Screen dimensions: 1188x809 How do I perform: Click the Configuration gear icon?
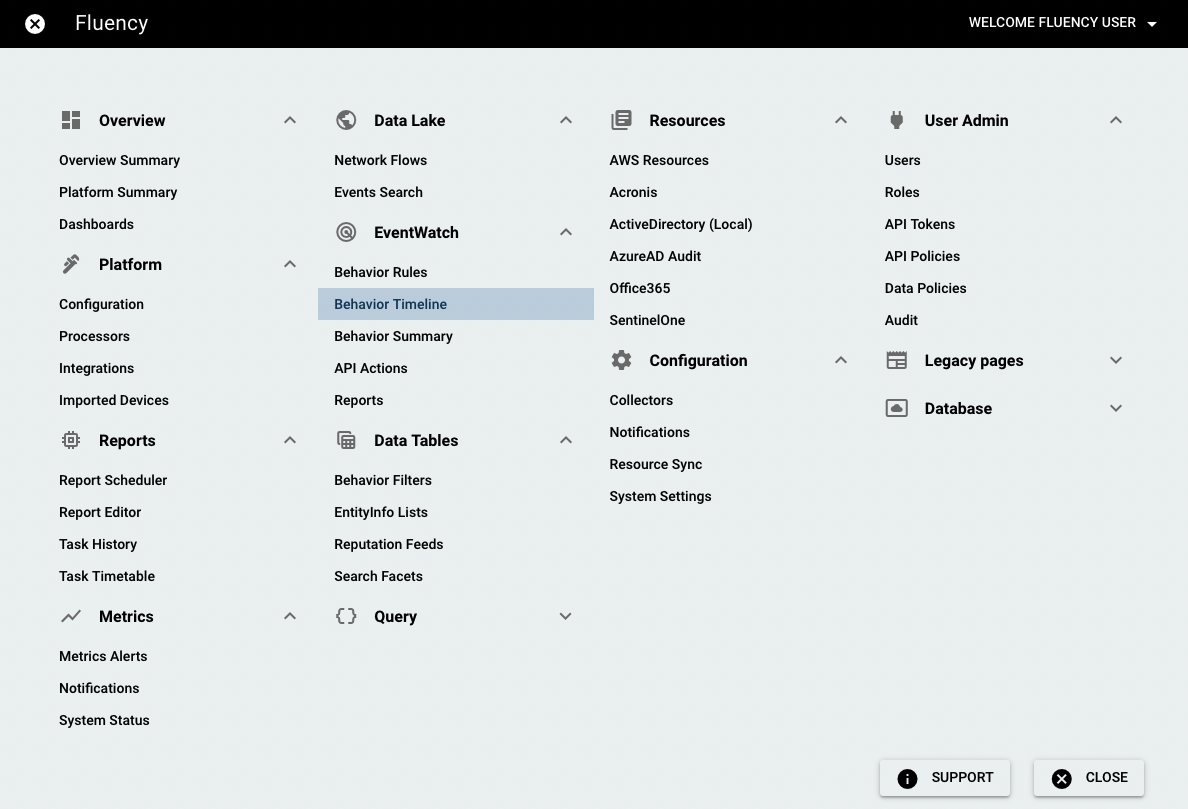621,360
